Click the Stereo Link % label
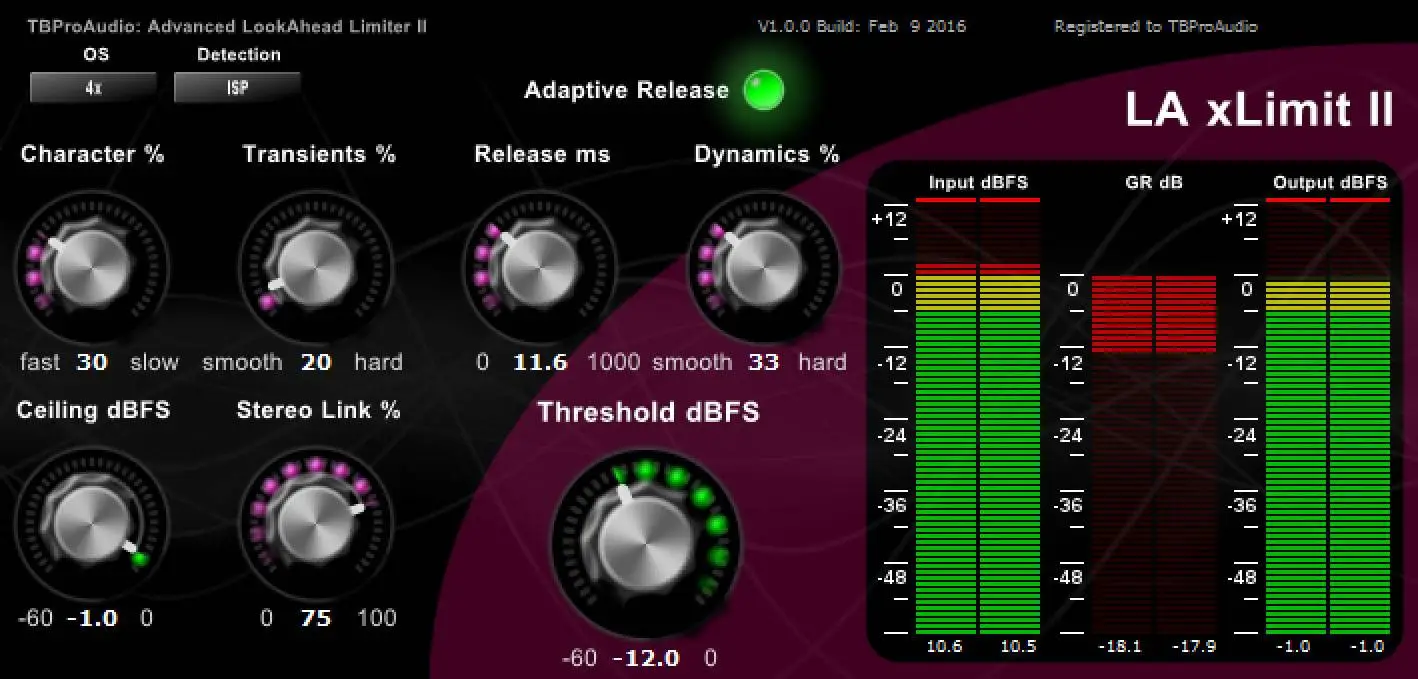 tap(319, 410)
